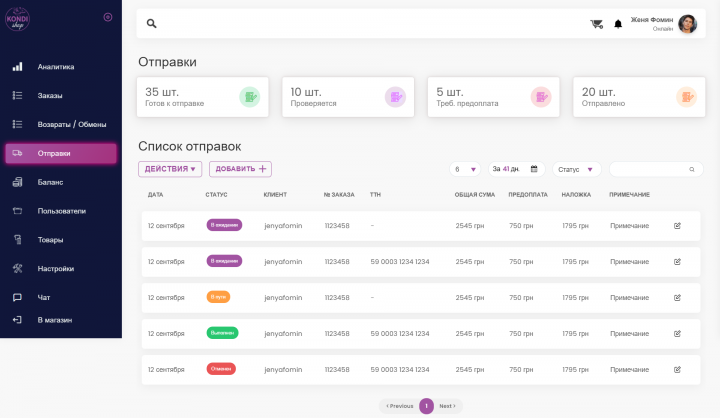Click the user avatar photo
This screenshot has width=720, height=418.
[x=687, y=24]
